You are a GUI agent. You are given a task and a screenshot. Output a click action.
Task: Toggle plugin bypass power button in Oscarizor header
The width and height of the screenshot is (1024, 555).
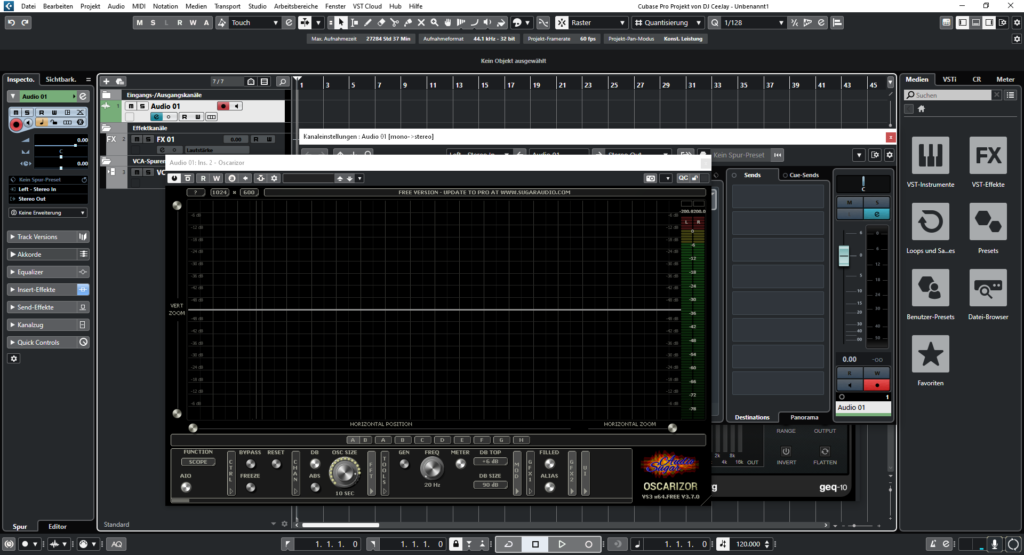click(x=174, y=178)
